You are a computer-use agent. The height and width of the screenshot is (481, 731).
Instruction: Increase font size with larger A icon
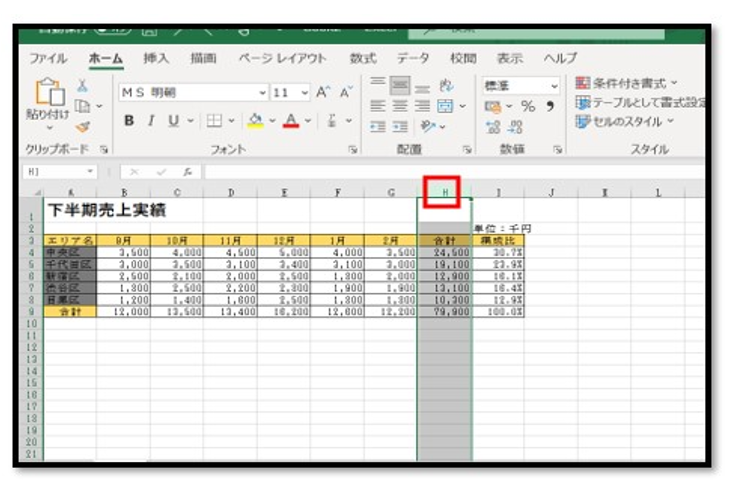click(x=323, y=92)
